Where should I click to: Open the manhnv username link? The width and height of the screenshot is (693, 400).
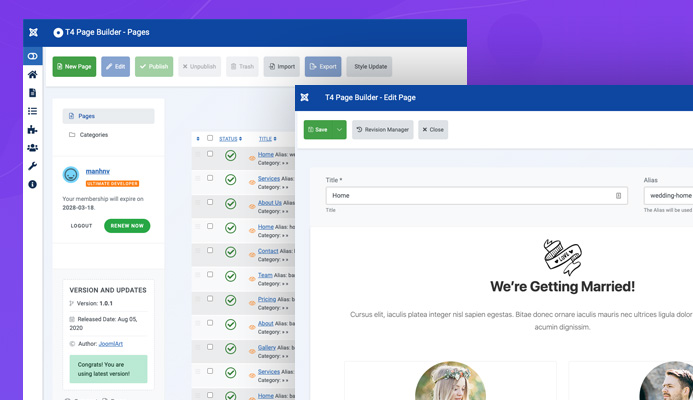pos(98,171)
